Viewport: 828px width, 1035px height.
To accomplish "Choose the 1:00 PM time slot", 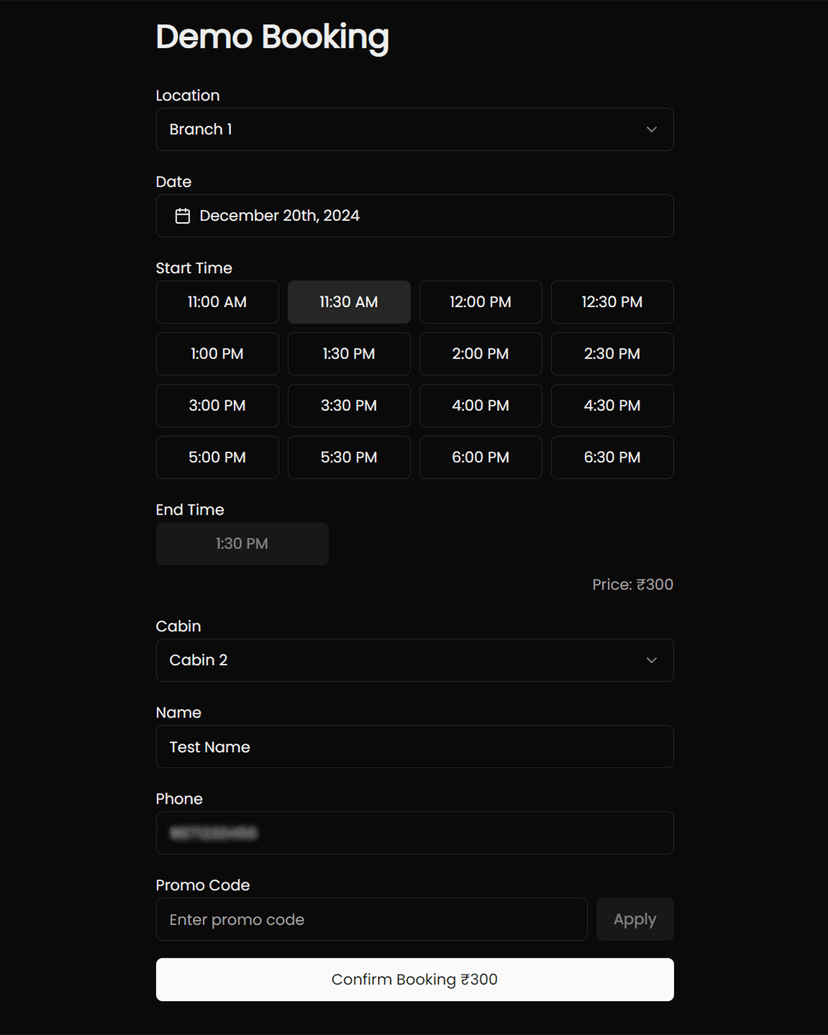I will click(x=217, y=353).
